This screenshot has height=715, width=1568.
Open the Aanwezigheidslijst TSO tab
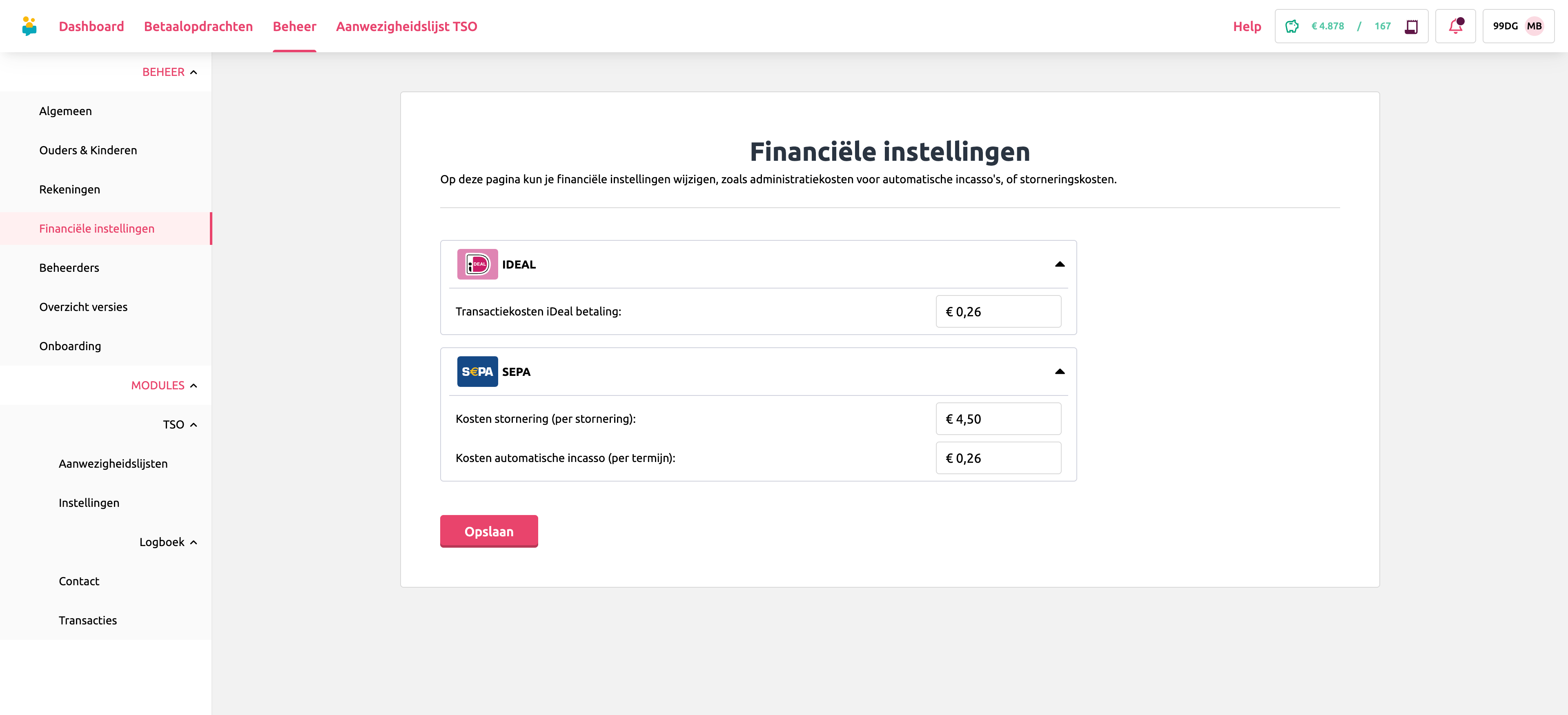tap(406, 26)
